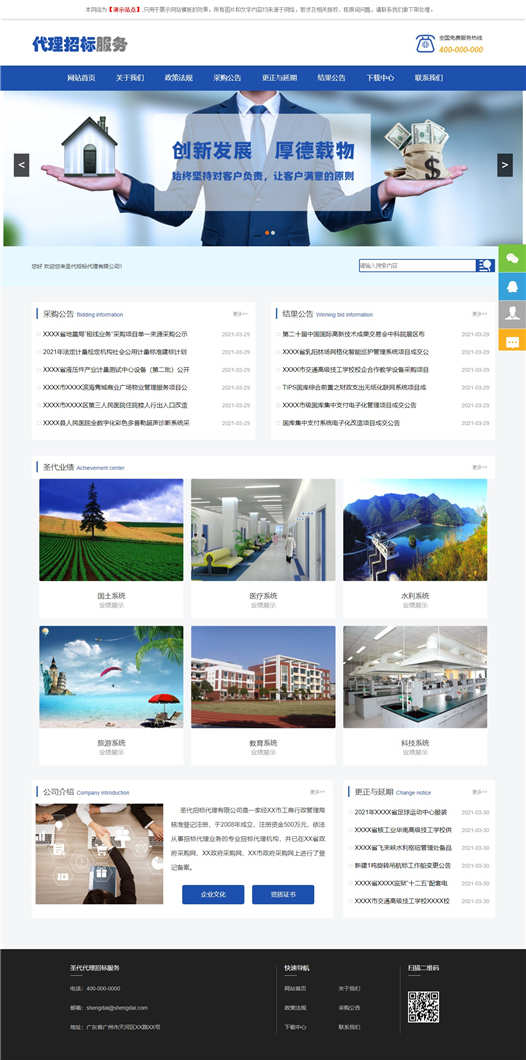
Task: Click the 代理招标服务 site logo
Action: pyautogui.click(x=80, y=45)
